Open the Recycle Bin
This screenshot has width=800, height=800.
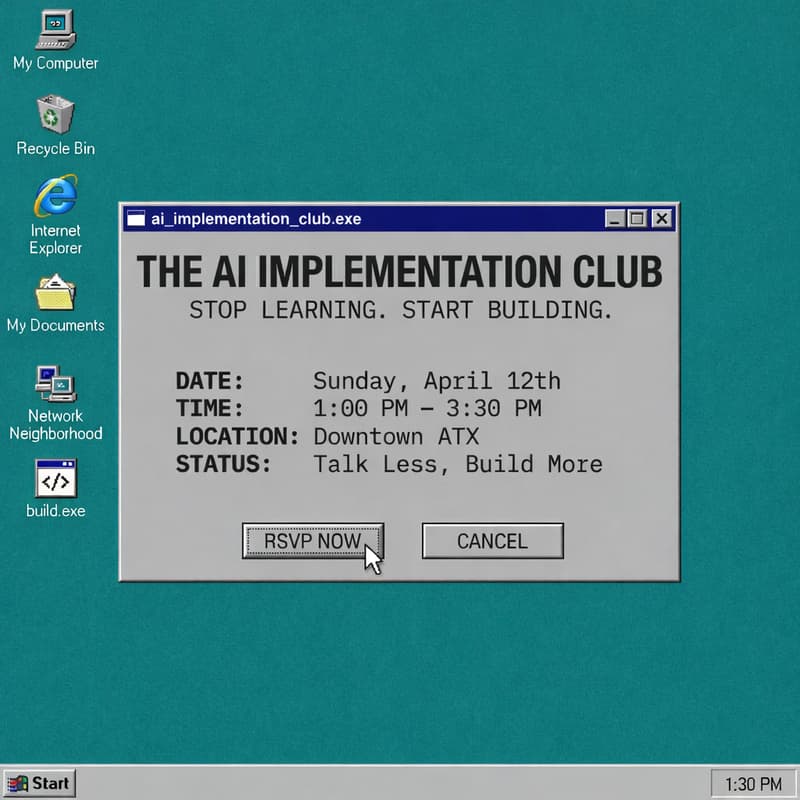point(55,118)
